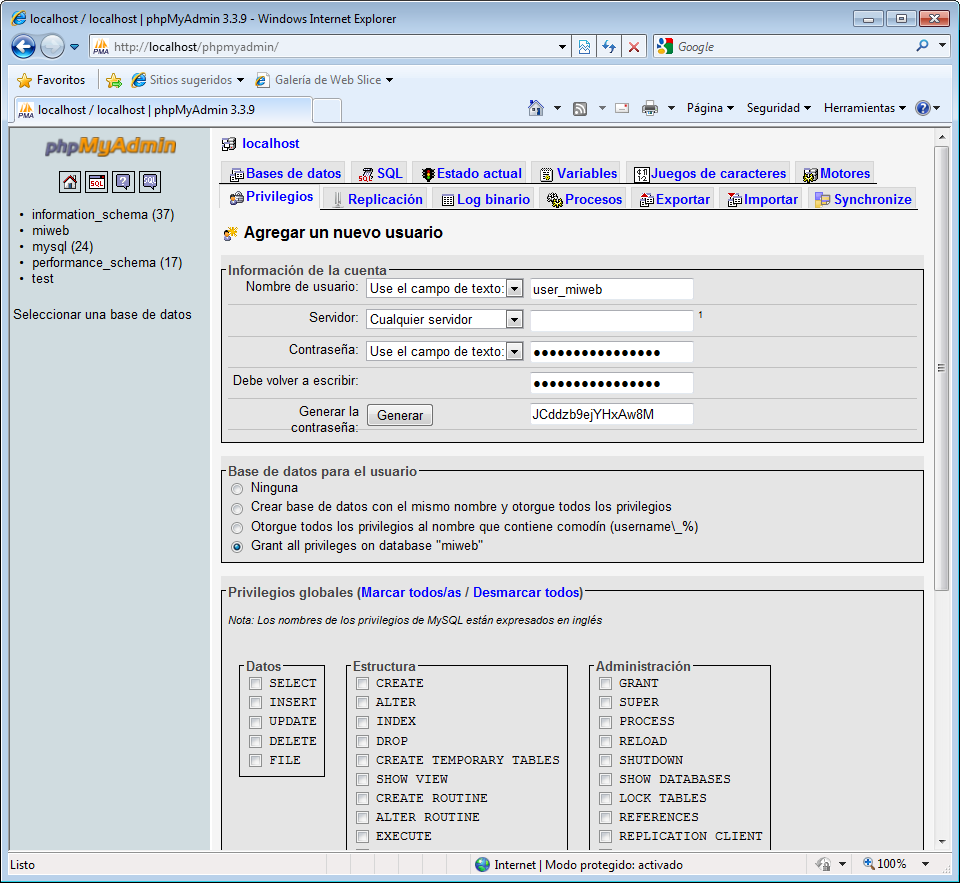Image resolution: width=960 pixels, height=883 pixels.
Task: Check the CREATE structure privilege
Action: [363, 683]
